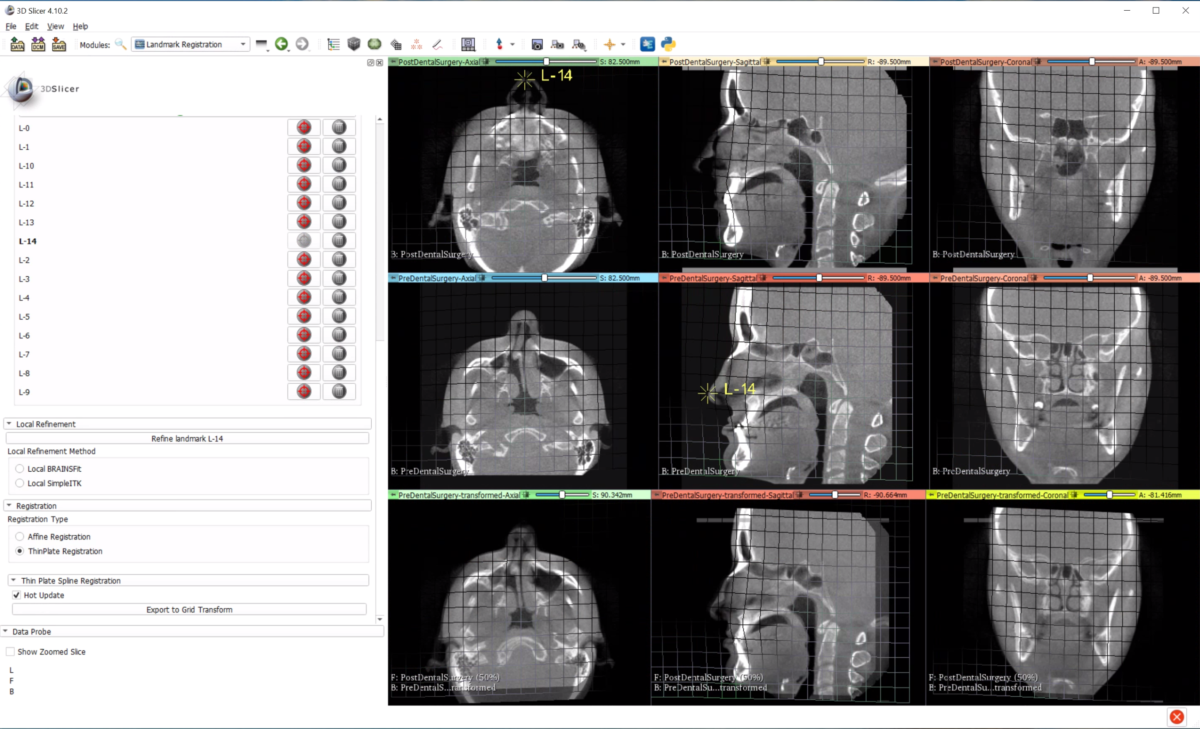Open the module search magnifier

121,43
